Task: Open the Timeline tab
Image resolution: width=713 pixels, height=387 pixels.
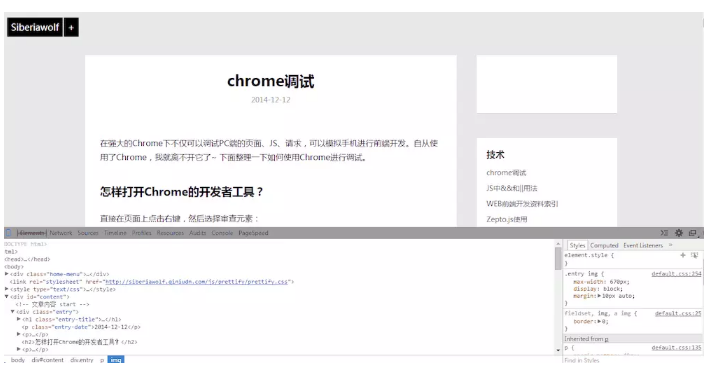Action: tap(115, 233)
